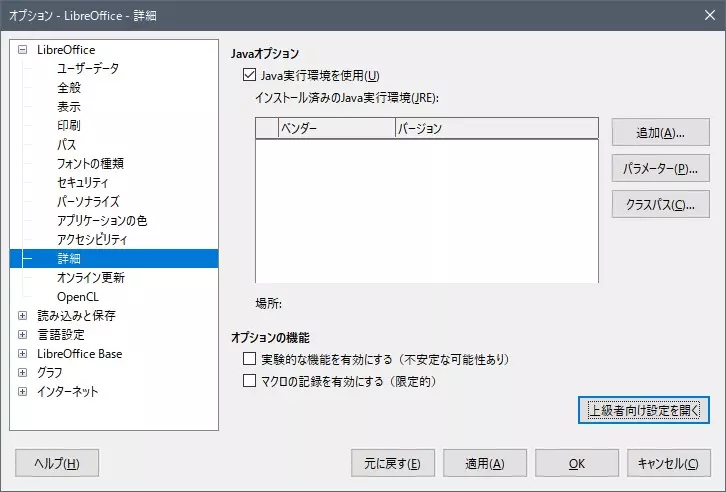
Task: Open 上級者向け設定を開く expert configuration
Action: click(x=644, y=410)
